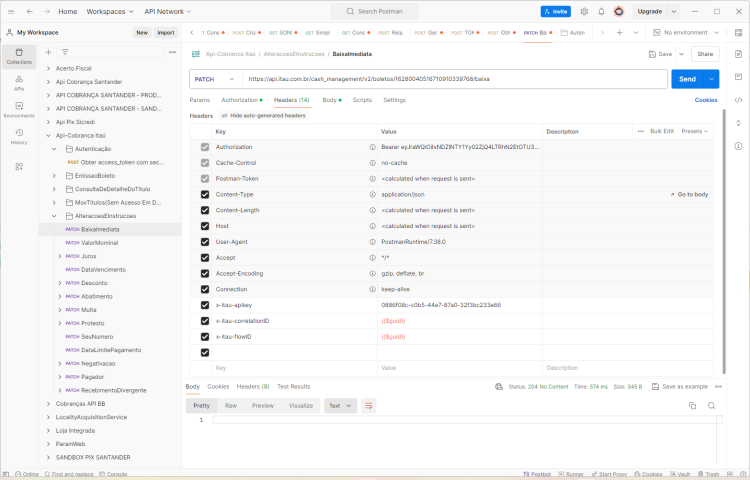The image size is (750, 480).
Task: Click the Cookies link beside request tabs
Action: click(x=706, y=100)
